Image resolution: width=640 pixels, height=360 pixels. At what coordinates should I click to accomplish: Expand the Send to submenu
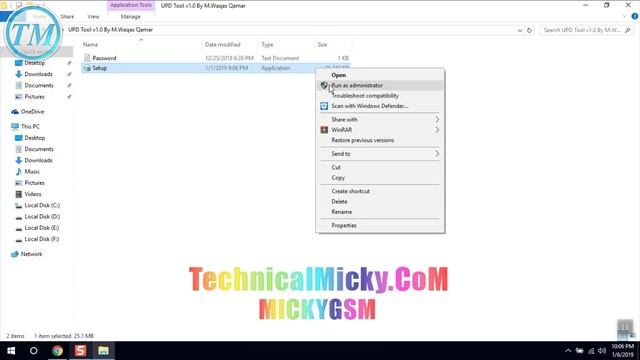[380, 154]
